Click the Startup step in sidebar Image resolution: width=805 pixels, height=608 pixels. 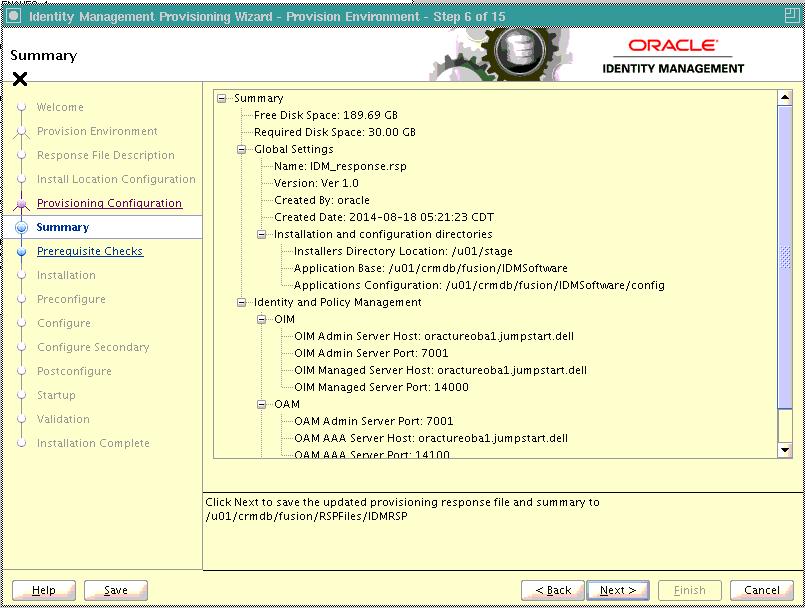[56, 395]
